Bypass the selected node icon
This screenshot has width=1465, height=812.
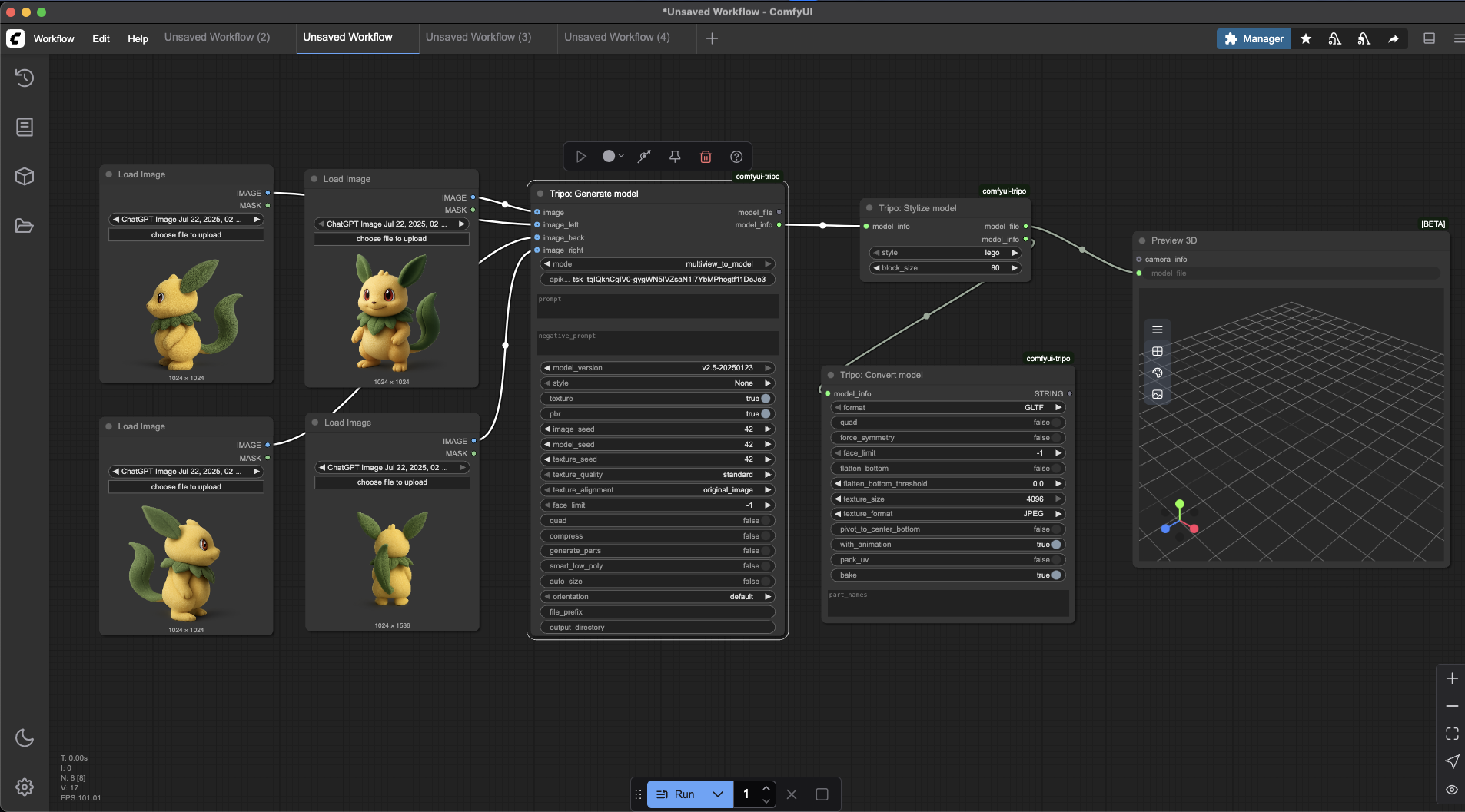click(644, 157)
